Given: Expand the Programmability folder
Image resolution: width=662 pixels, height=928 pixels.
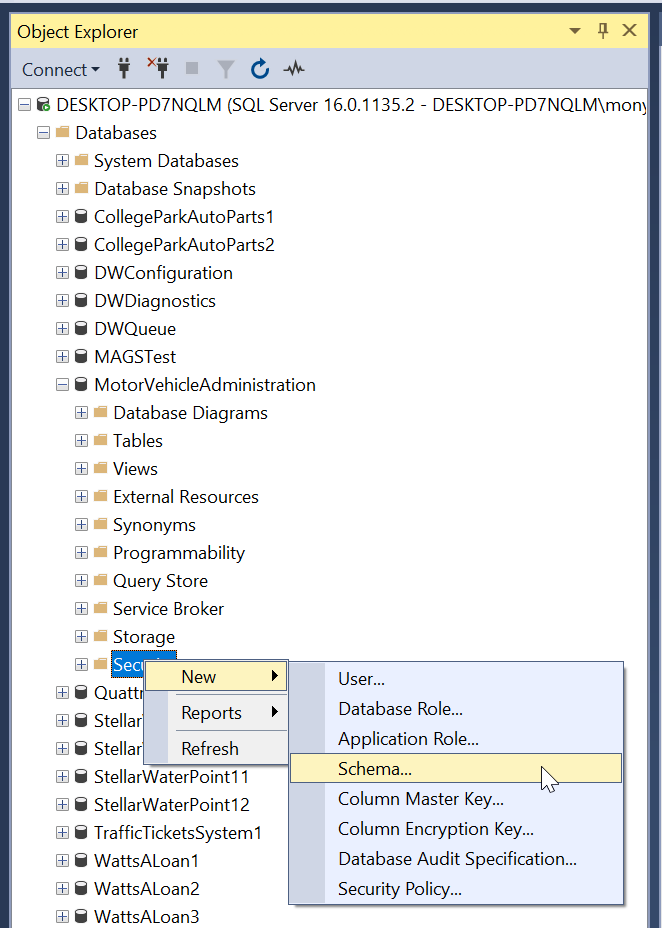Looking at the screenshot, I should (81, 552).
